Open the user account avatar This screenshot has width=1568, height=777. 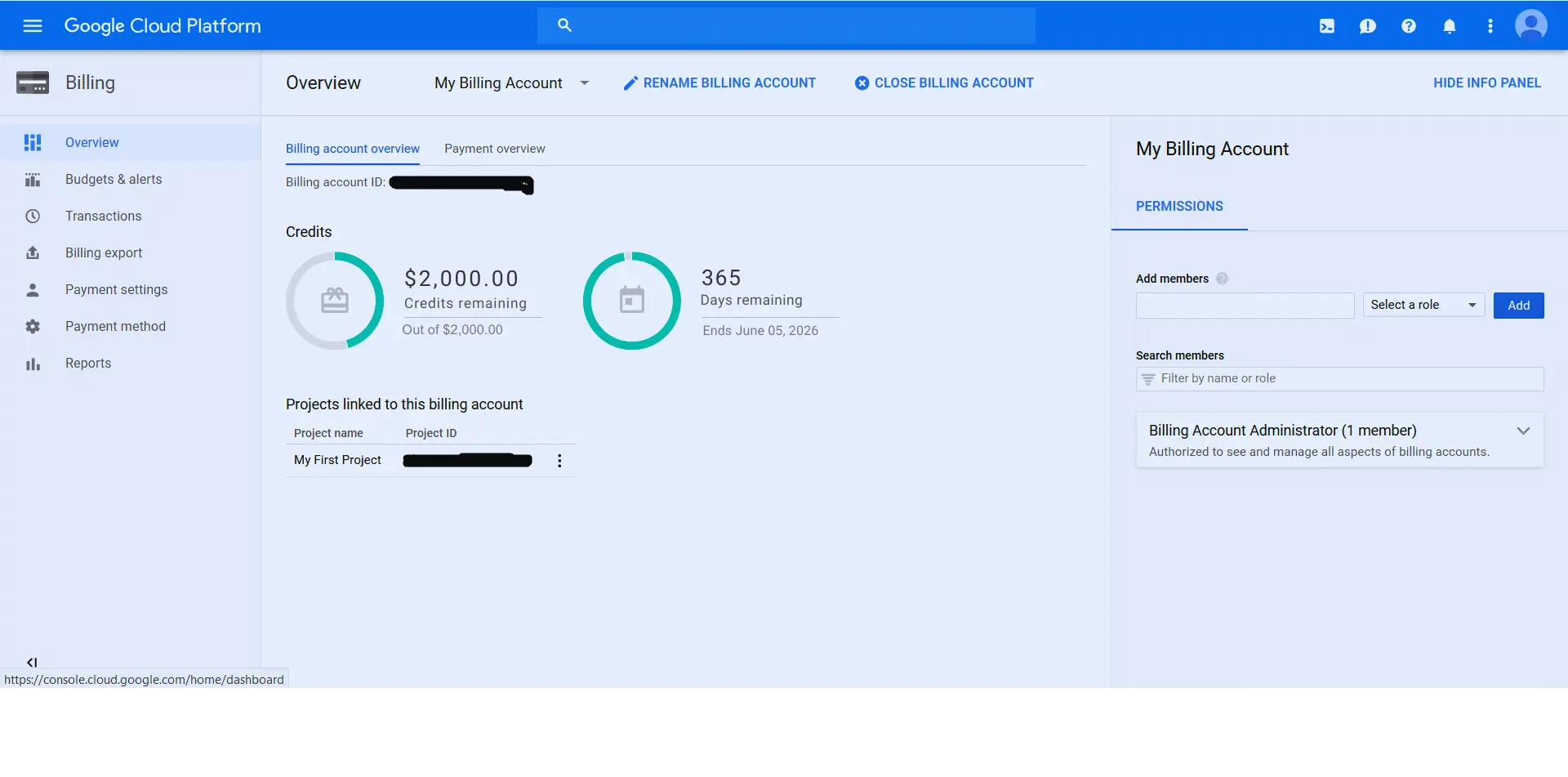1531,25
